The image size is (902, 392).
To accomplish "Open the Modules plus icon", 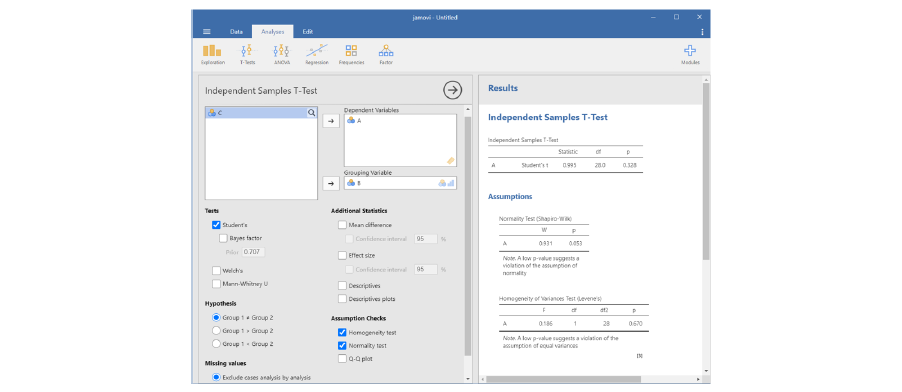I will pos(690,54).
